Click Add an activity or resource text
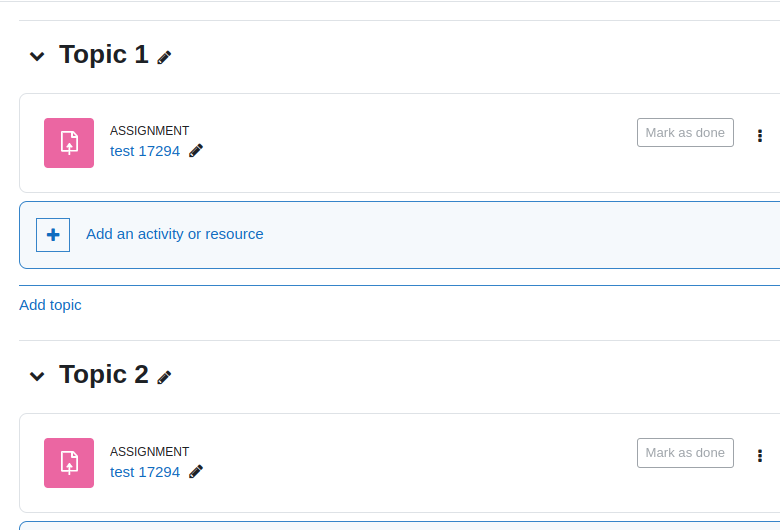 (175, 234)
